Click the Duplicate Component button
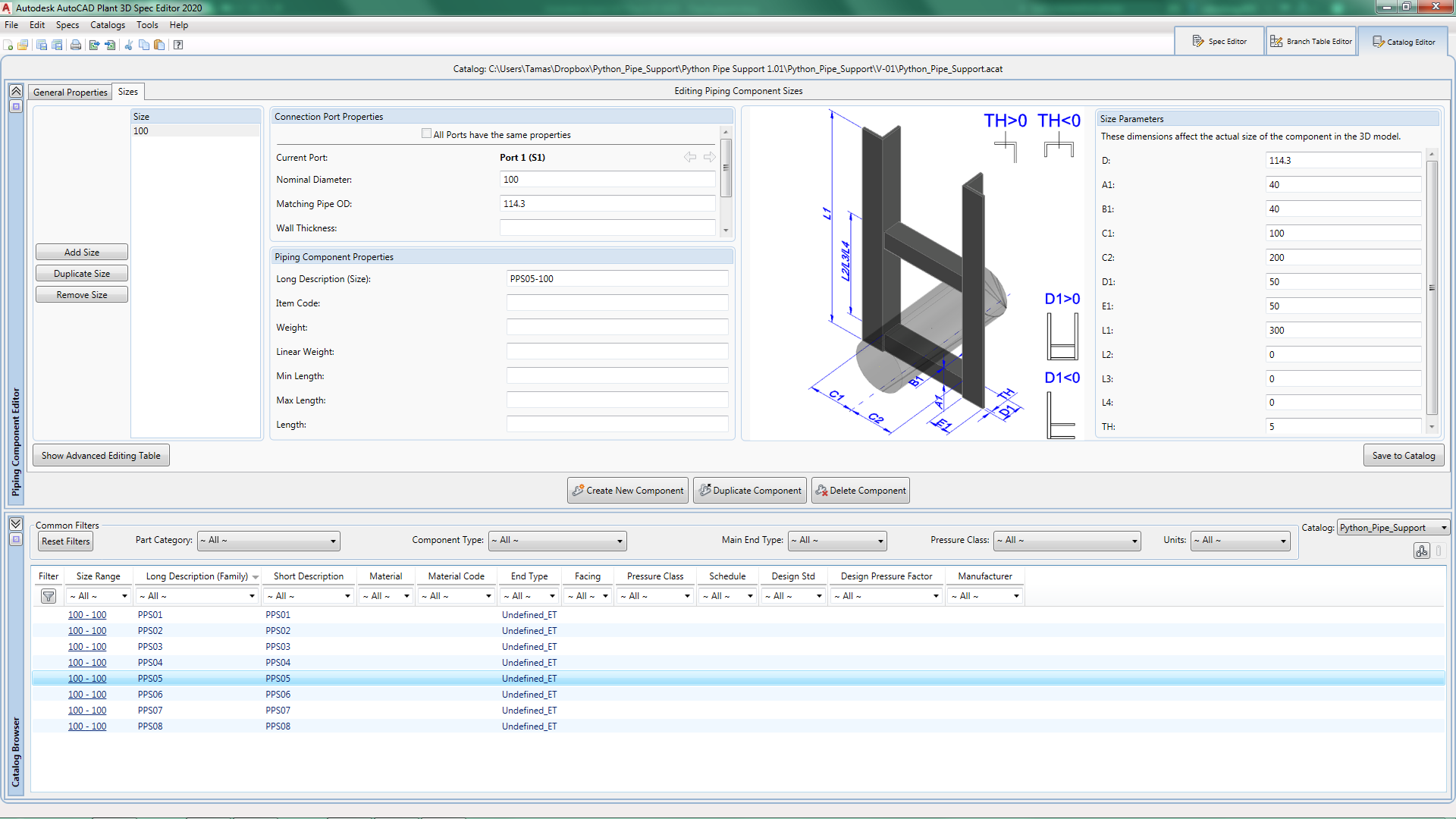Viewport: 1456px width, 819px height. pos(750,491)
